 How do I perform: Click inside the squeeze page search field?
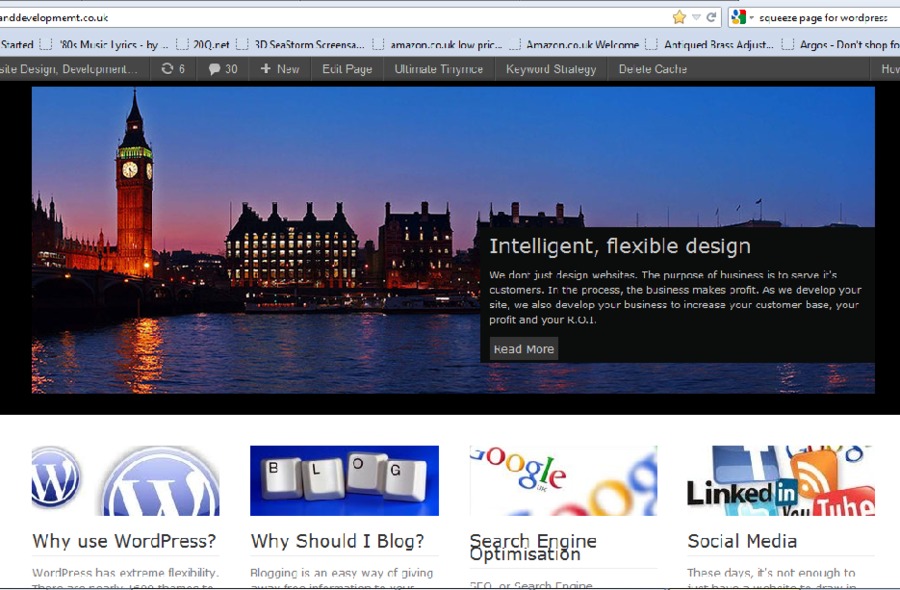pos(820,17)
